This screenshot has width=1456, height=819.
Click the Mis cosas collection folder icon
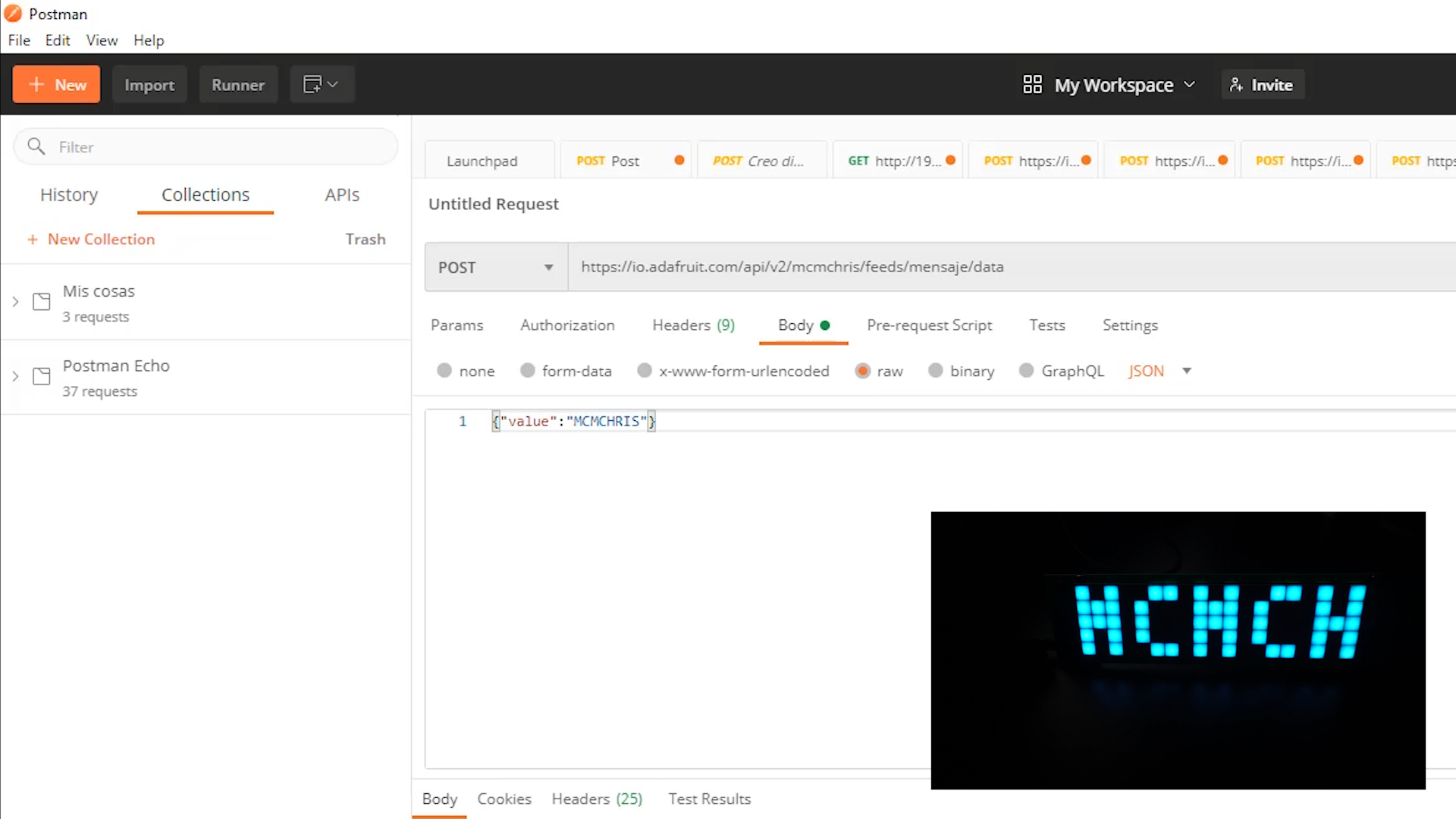pos(42,302)
